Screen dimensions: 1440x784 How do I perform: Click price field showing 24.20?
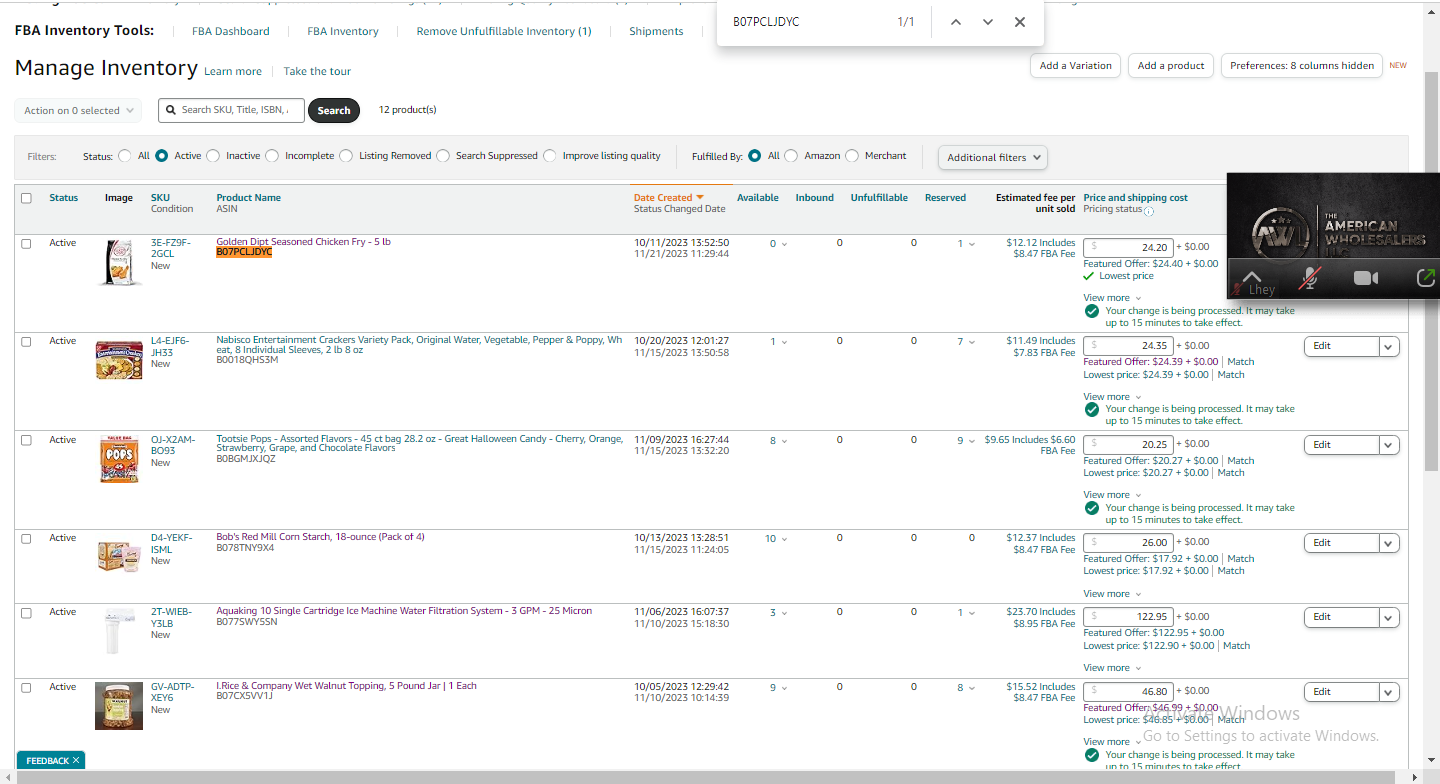(1128, 247)
